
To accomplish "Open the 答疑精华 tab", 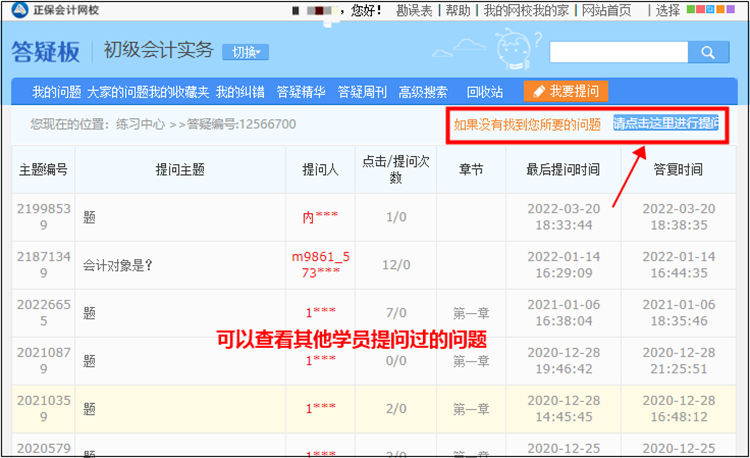I will 301,91.
